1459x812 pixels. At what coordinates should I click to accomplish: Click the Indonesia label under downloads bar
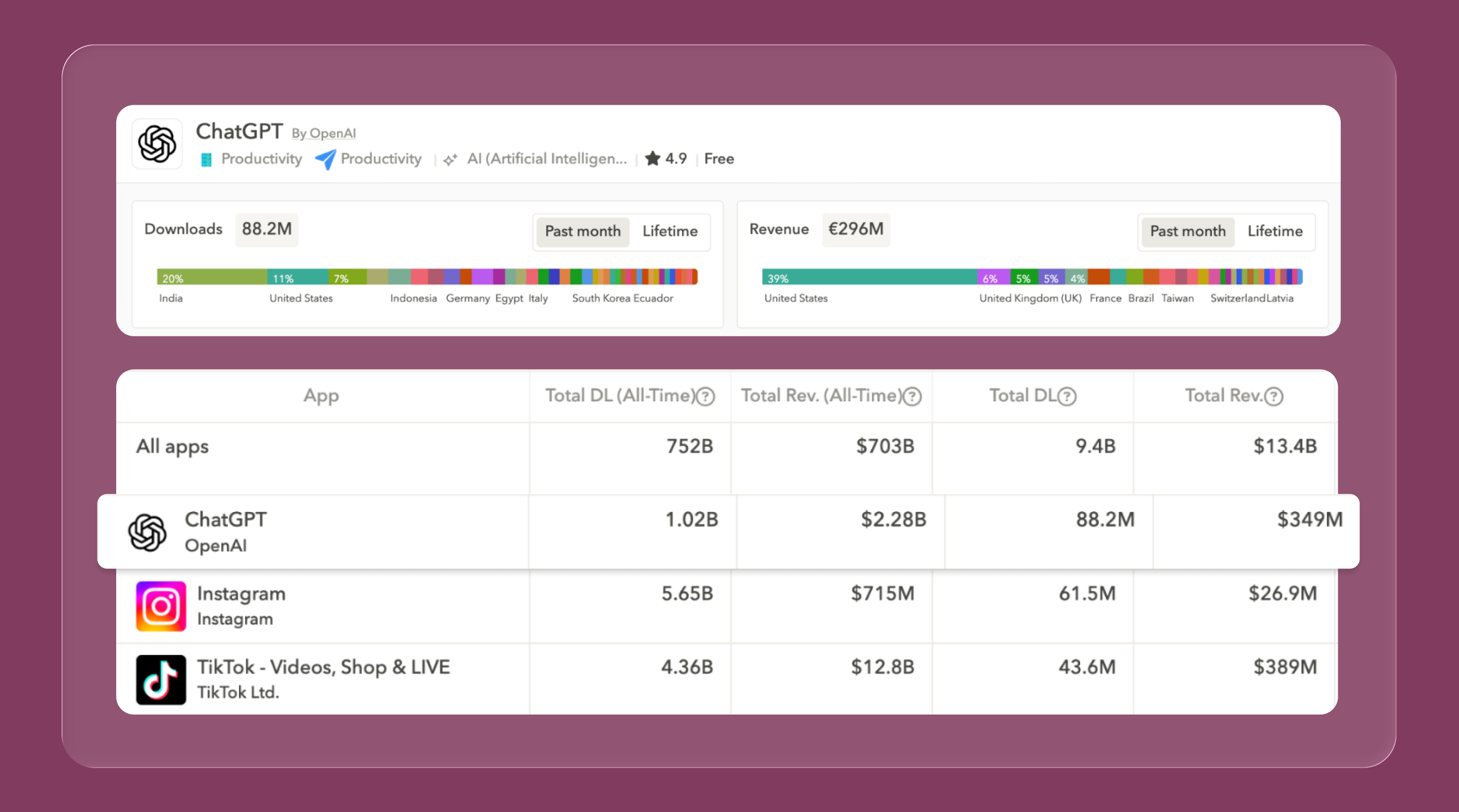coord(413,298)
